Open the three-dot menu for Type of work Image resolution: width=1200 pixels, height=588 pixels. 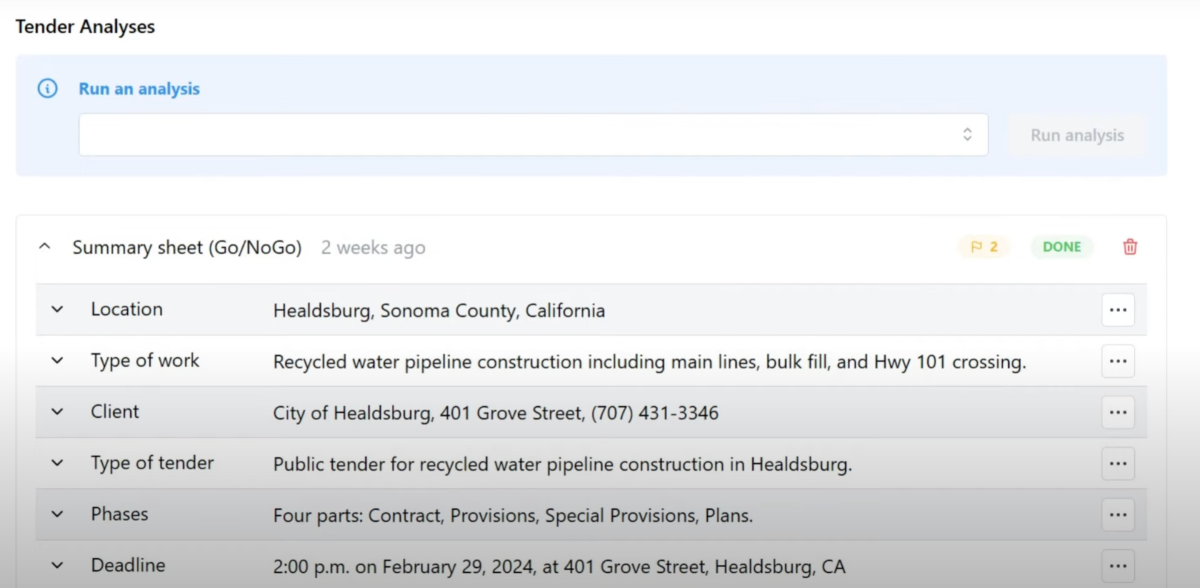click(1118, 361)
